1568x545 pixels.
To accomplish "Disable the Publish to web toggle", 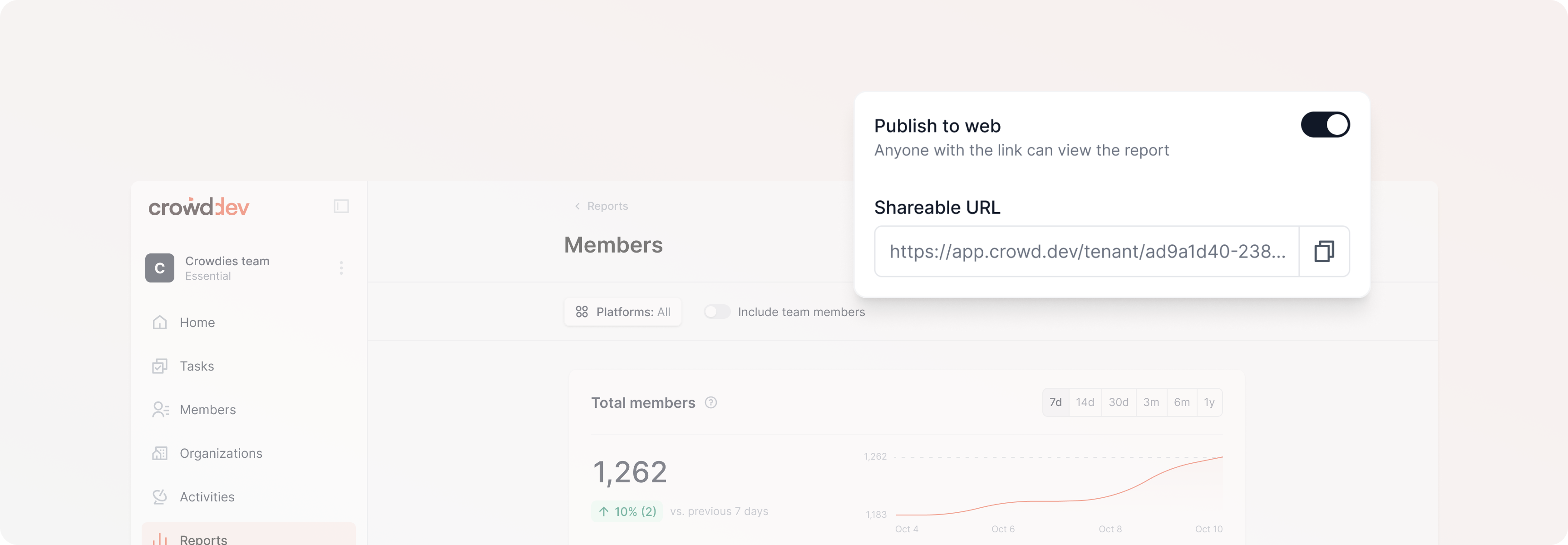I will pyautogui.click(x=1325, y=125).
